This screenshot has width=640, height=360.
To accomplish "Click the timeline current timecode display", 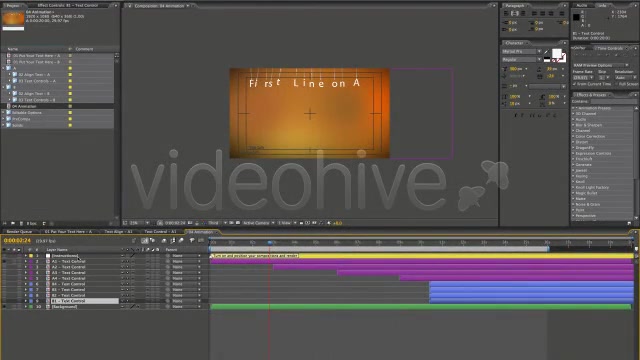I will pos(17,241).
